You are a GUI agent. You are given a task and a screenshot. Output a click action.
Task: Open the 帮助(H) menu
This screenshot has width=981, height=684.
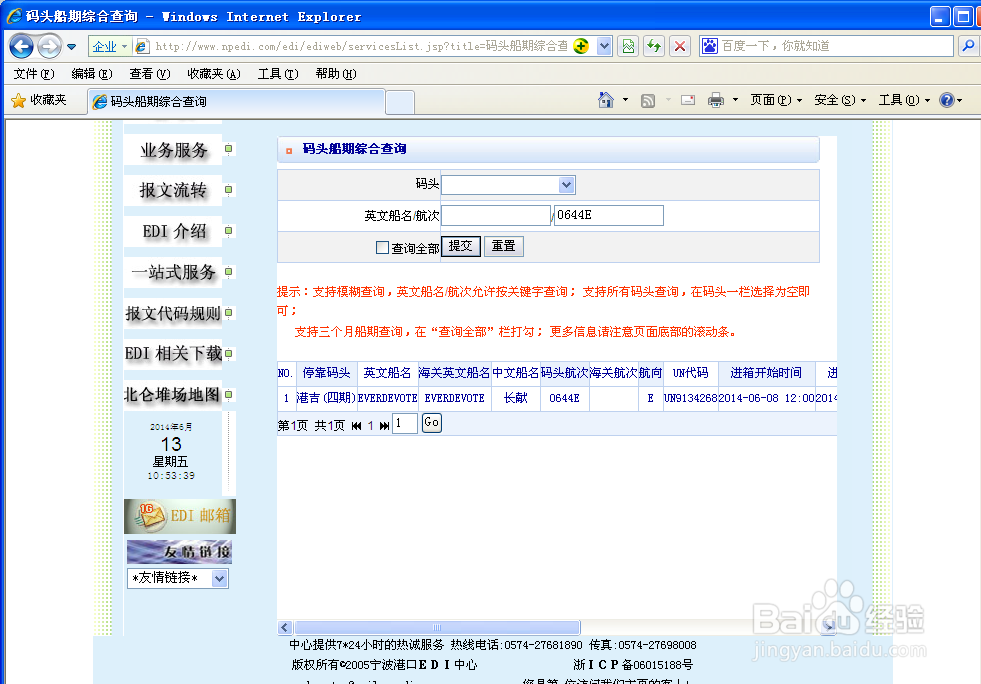(336, 74)
